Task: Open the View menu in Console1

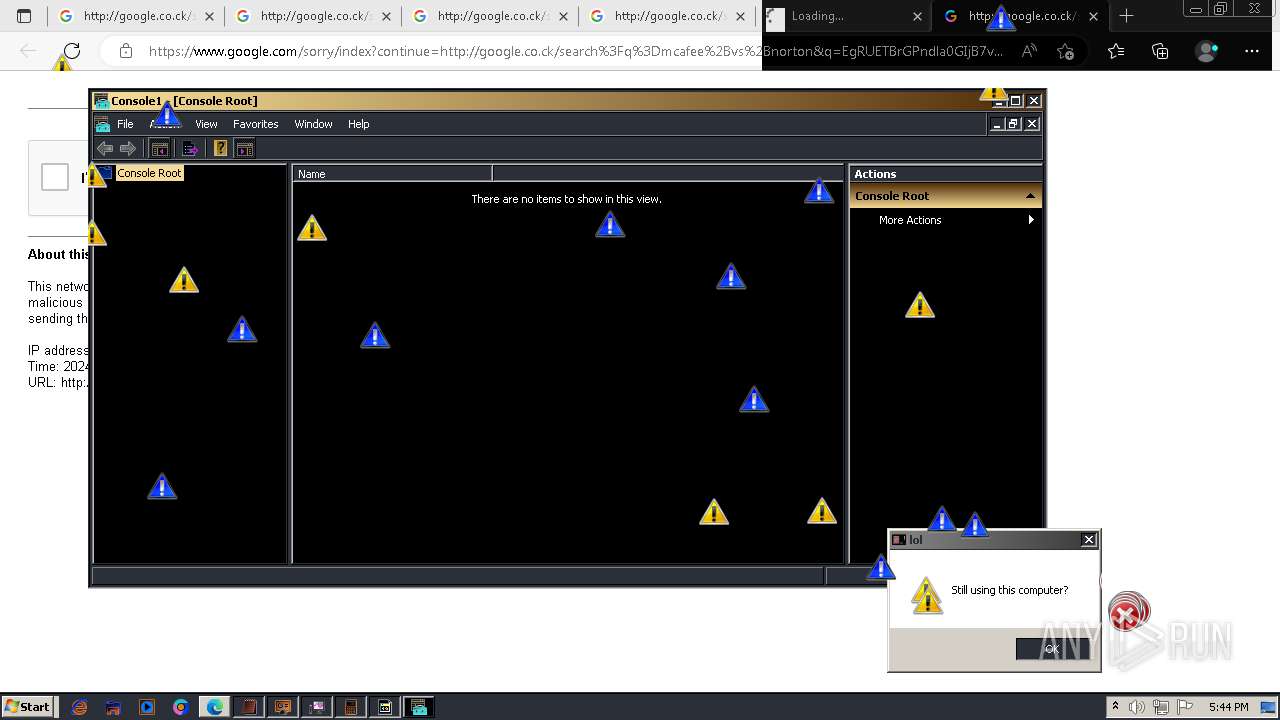Action: pos(206,124)
